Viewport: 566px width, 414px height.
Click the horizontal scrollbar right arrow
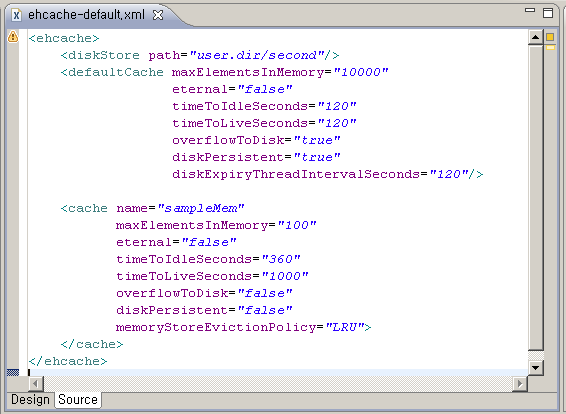[x=520, y=383]
